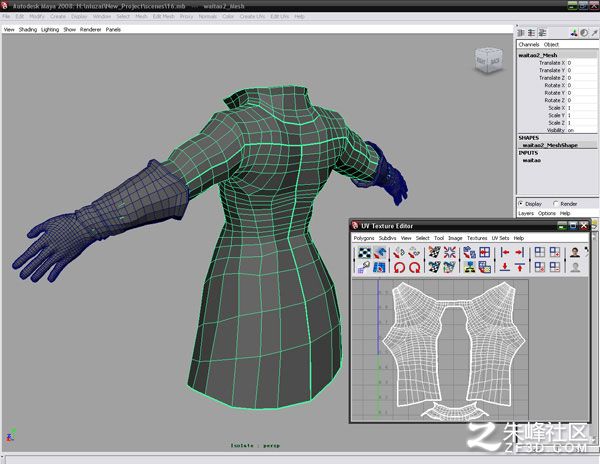Open the Panels menu
Image resolution: width=600 pixels, height=464 pixels.
tap(113, 29)
